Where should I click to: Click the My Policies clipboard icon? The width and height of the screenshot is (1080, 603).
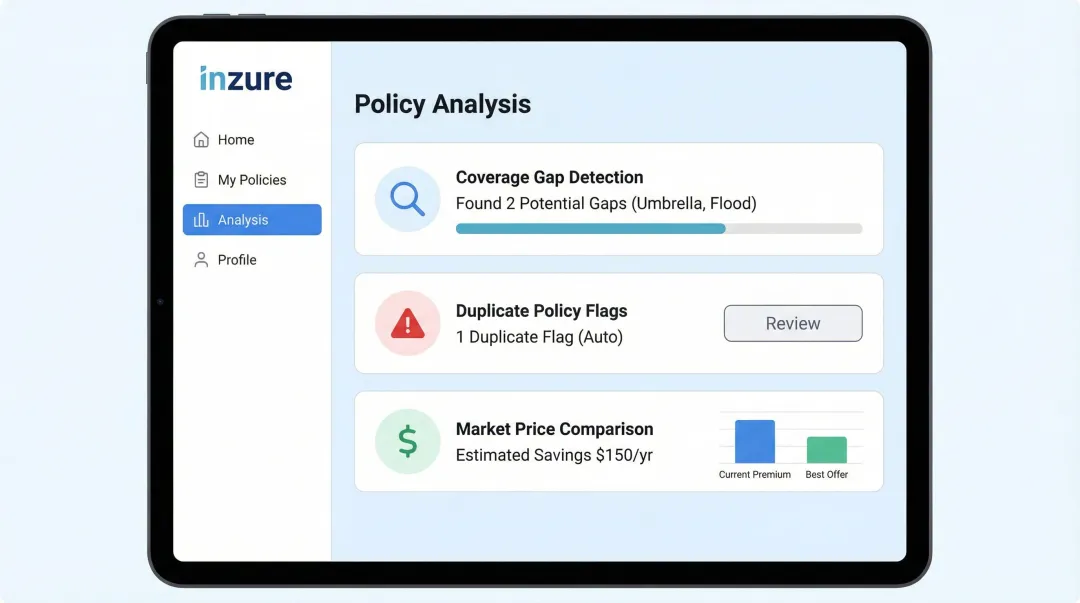pos(202,179)
